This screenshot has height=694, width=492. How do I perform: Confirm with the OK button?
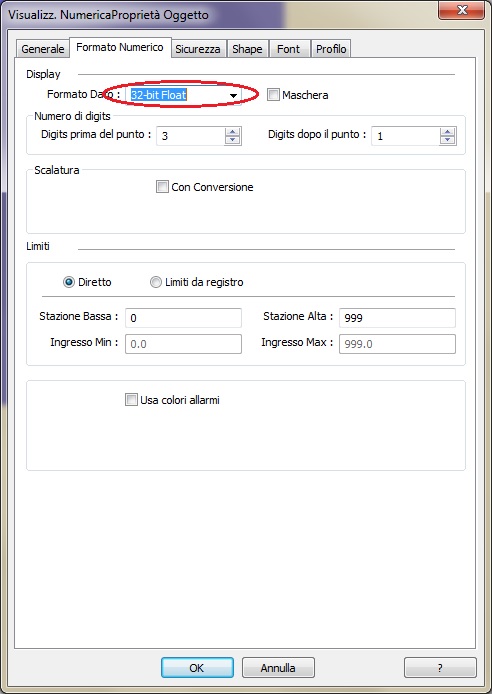coord(197,667)
